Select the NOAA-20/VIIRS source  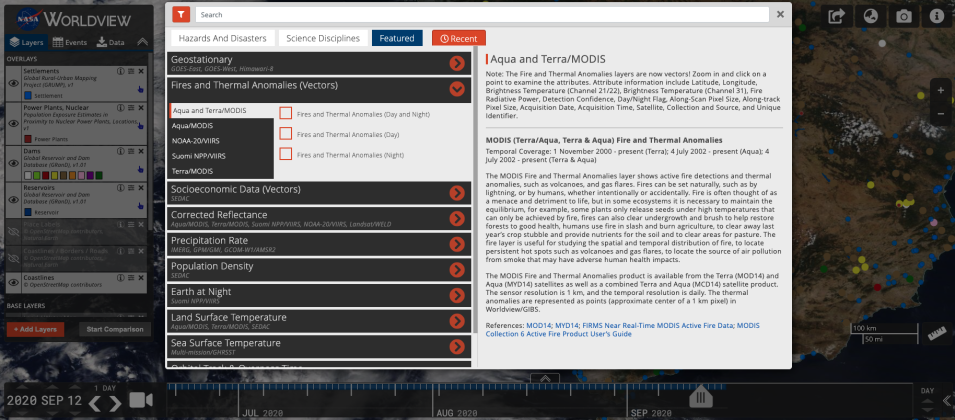221,141
